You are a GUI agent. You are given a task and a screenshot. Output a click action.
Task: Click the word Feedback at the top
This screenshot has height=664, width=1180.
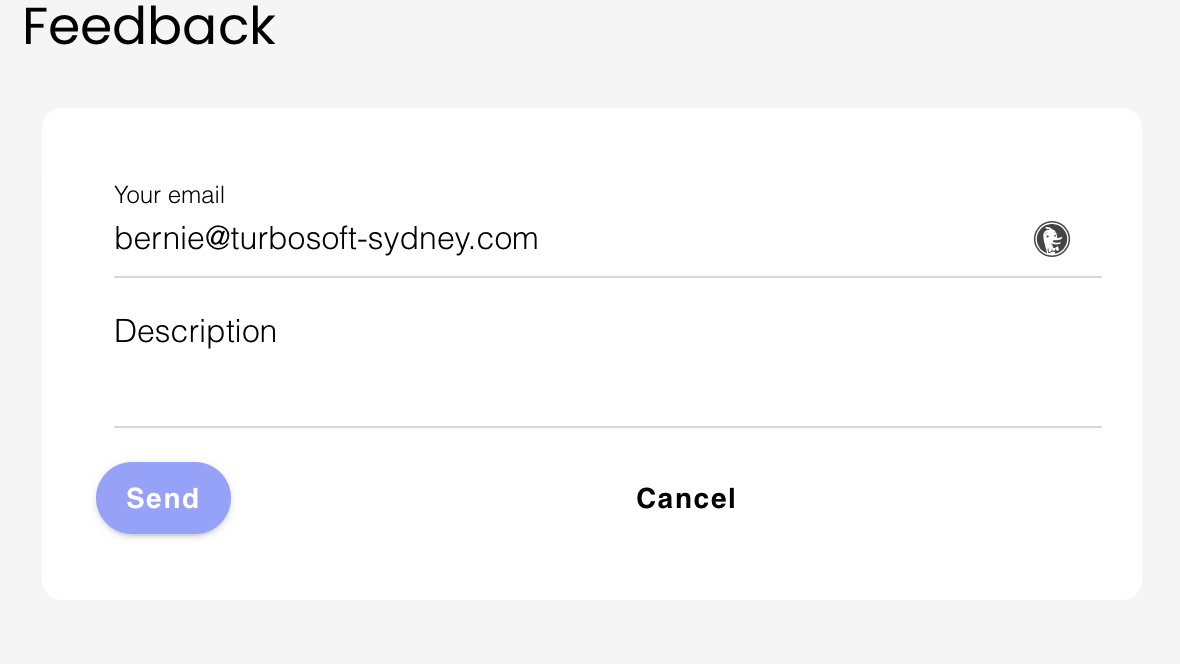(149, 27)
